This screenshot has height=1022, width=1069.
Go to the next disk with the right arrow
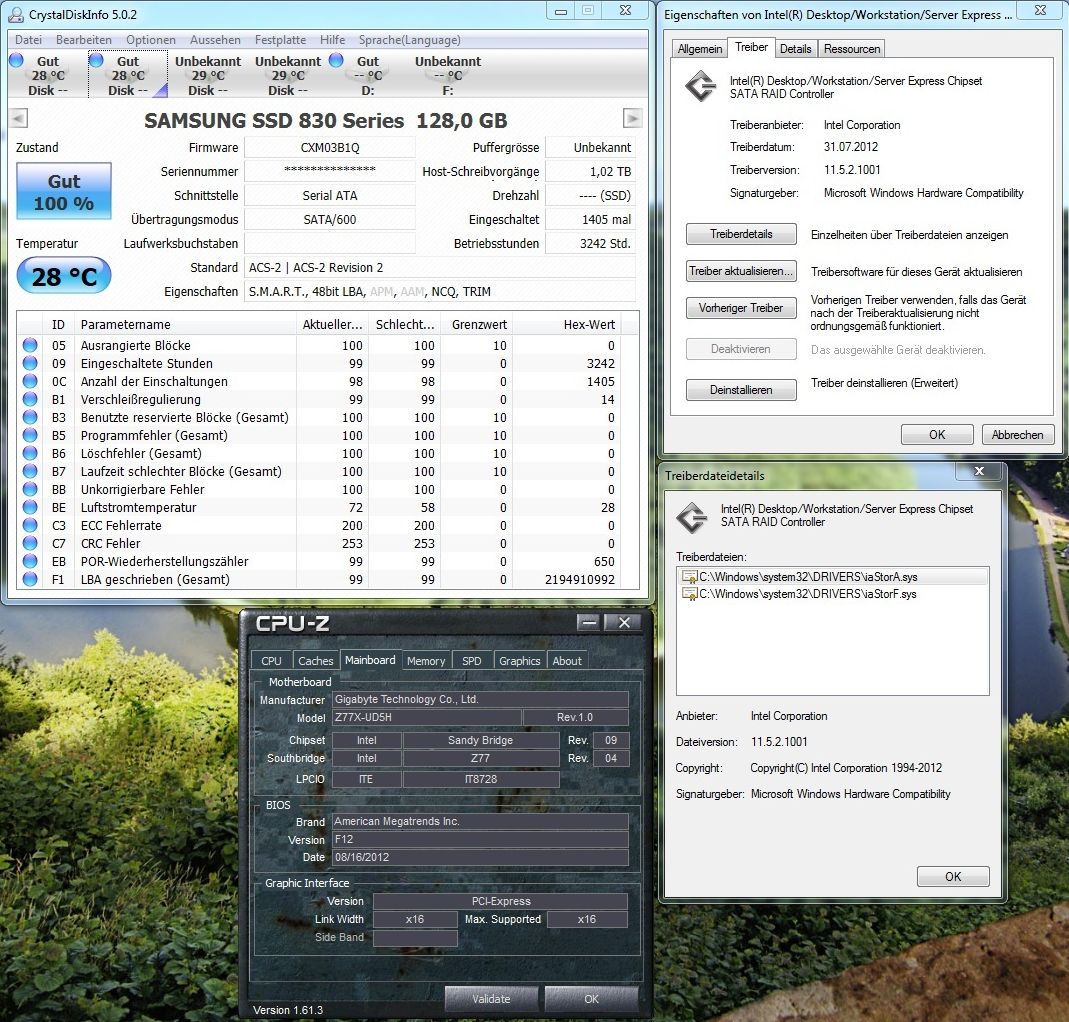(x=632, y=119)
